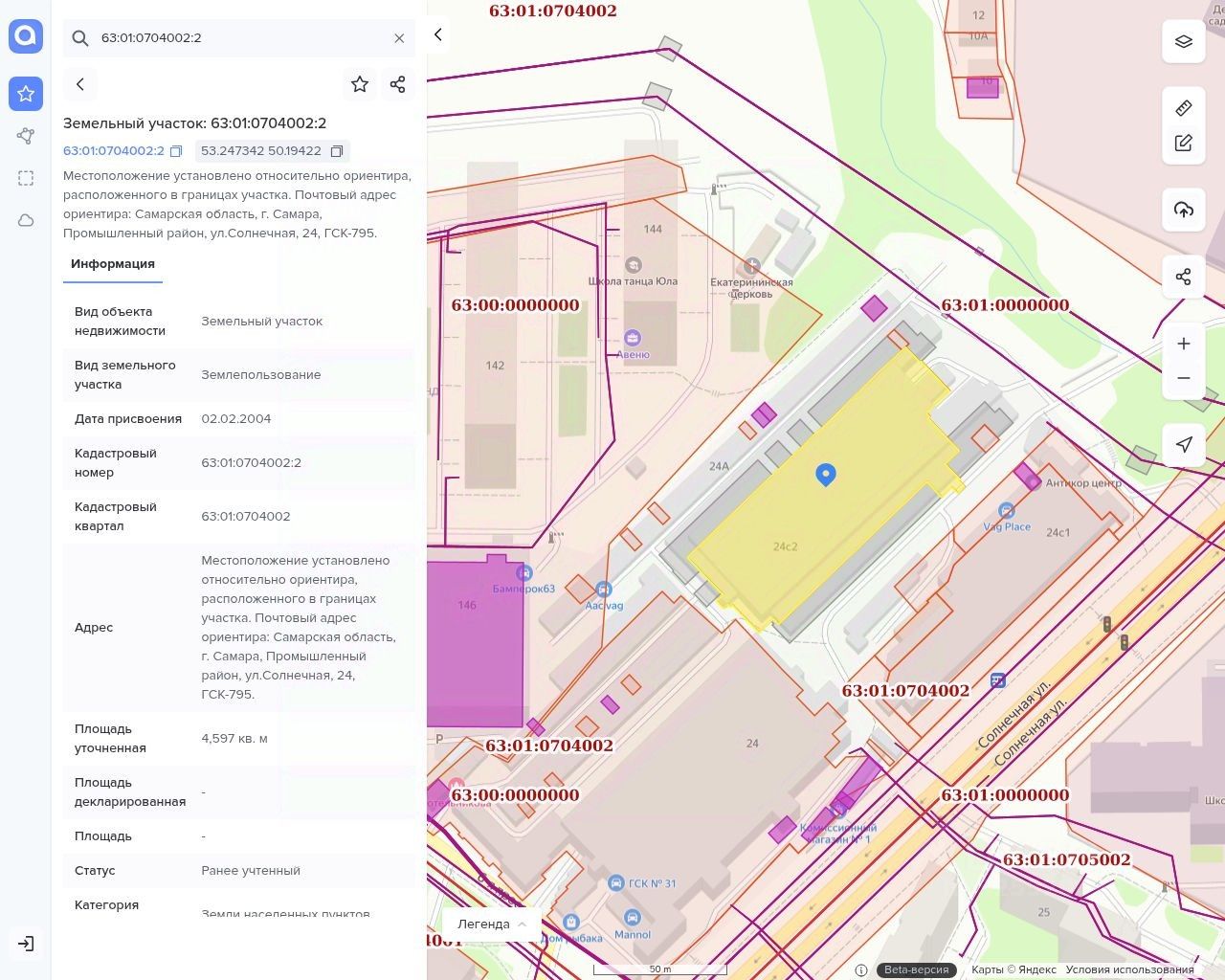The height and width of the screenshot is (980, 1225).
Task: Add parcel to favorites with star button
Action: coord(360,84)
